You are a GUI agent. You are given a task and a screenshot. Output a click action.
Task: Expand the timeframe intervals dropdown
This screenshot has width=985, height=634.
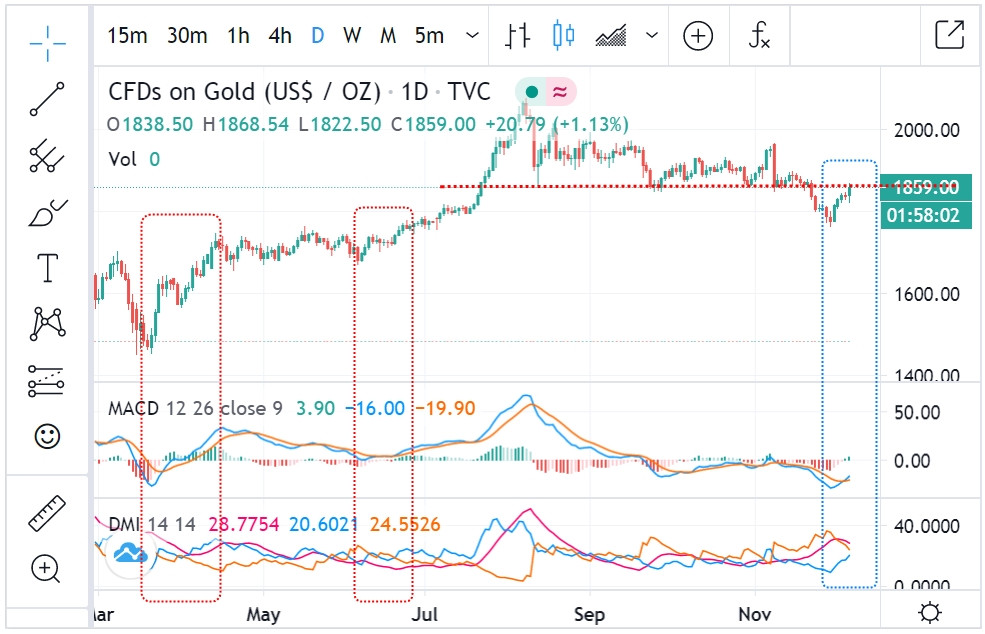[472, 36]
